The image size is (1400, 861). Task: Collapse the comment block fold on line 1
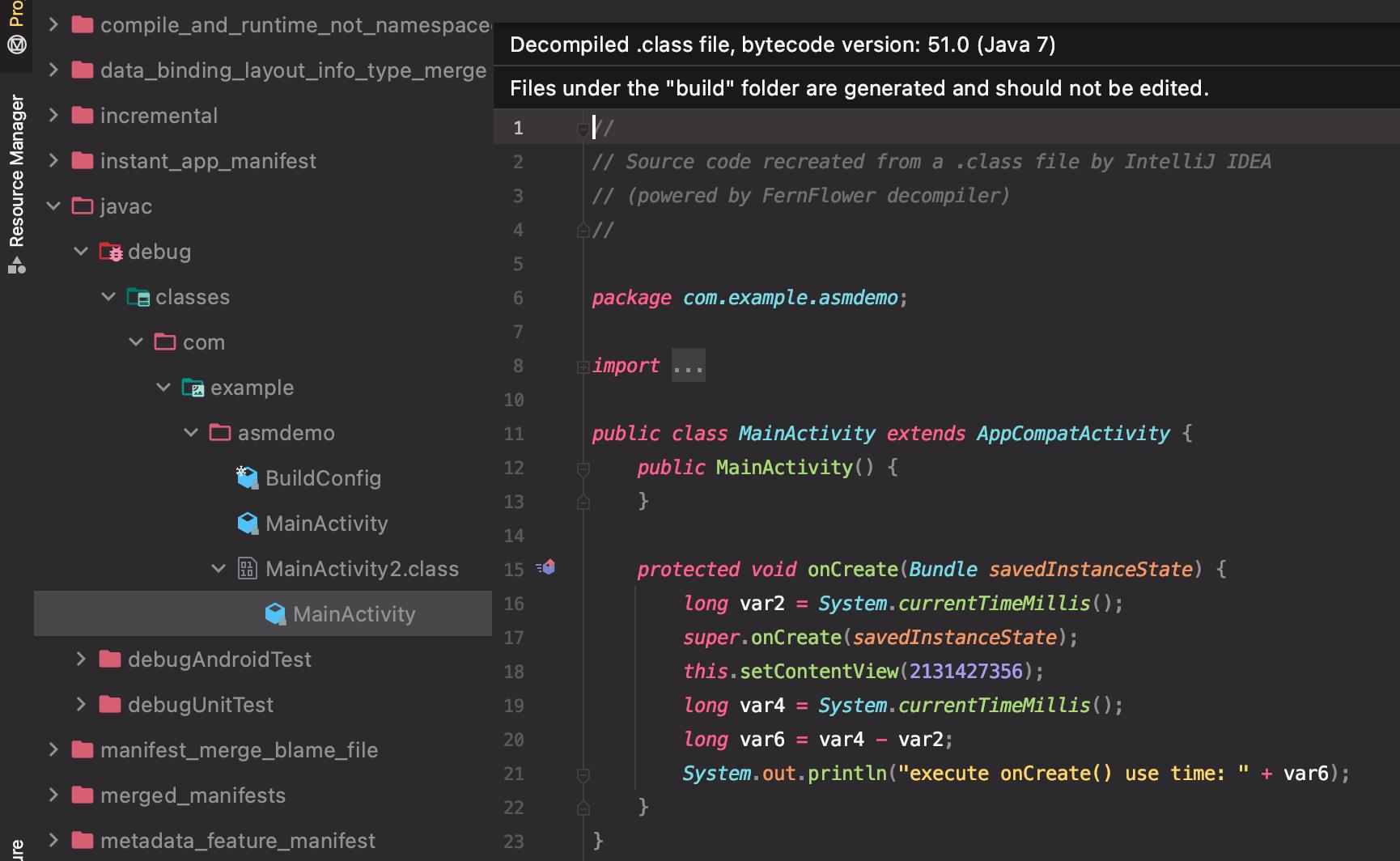pos(583,129)
